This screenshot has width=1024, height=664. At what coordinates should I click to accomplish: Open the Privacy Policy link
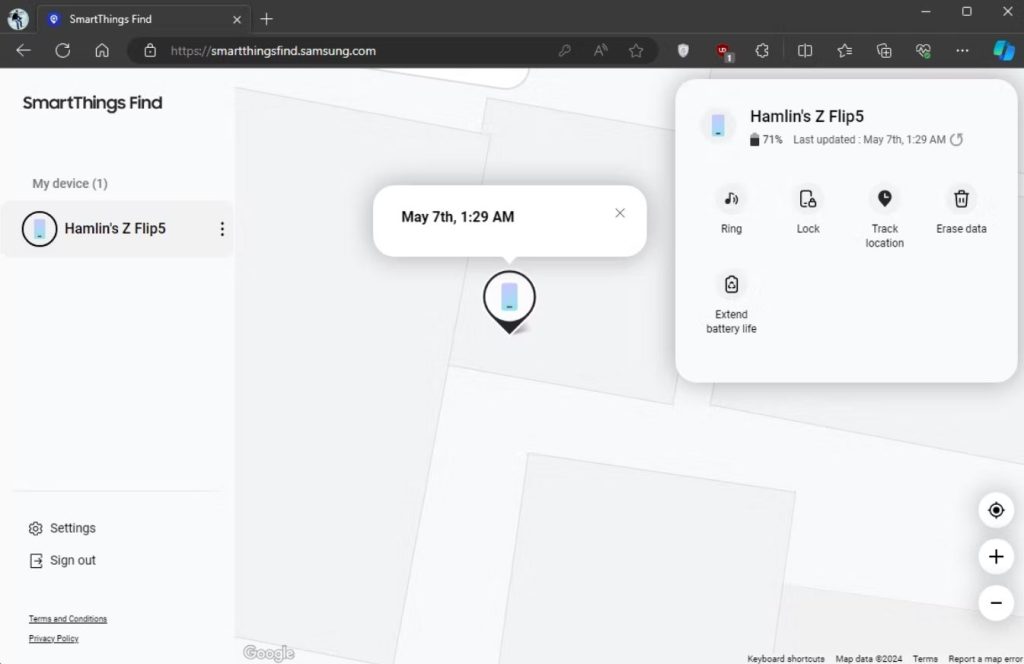[x=54, y=638]
